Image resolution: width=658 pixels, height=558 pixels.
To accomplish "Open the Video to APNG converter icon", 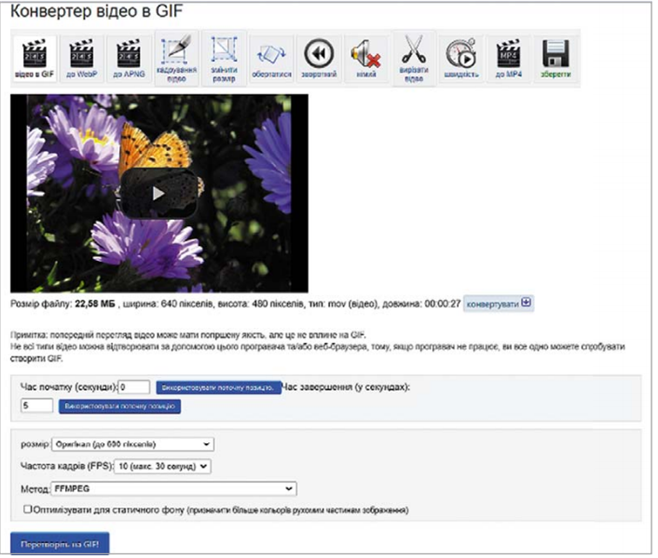I will pos(130,59).
